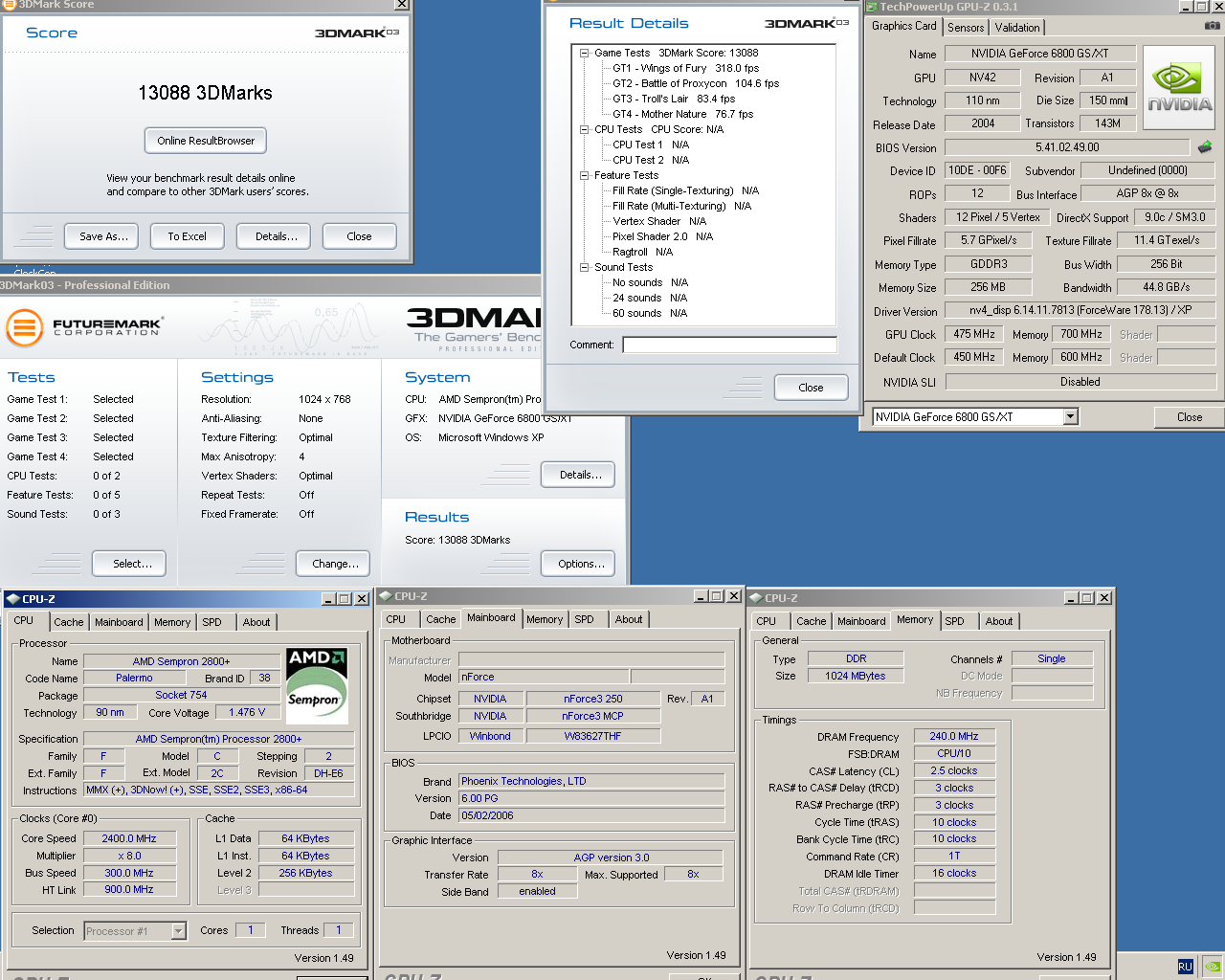Click the Core Voltage value 1.476 V
1225x980 pixels.
pyautogui.click(x=248, y=712)
